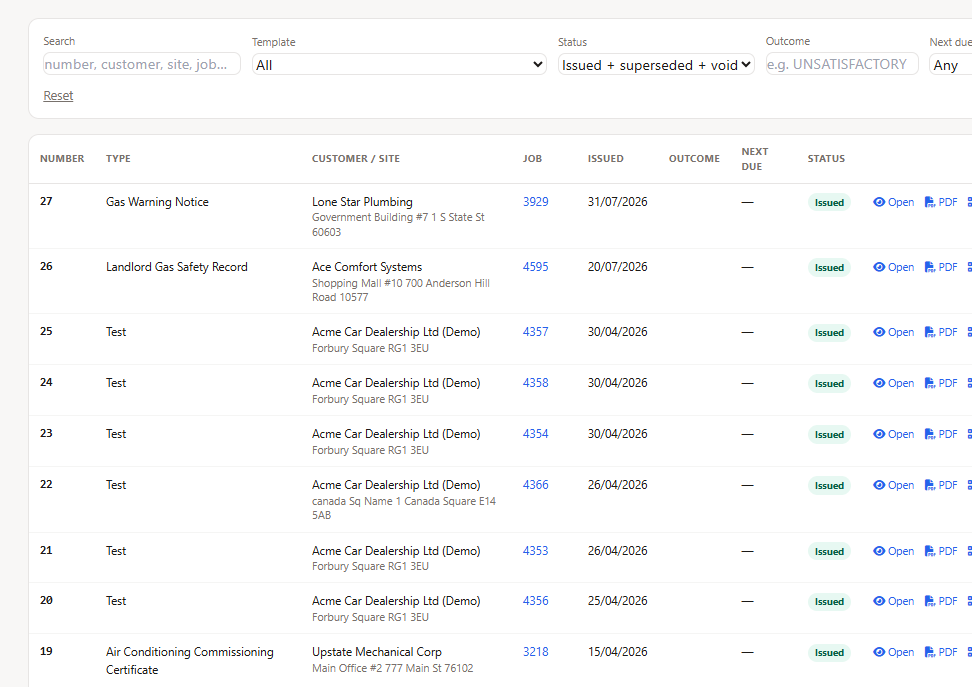Image resolution: width=972 pixels, height=687 pixels.
Task: Download PDF for certificate 22
Action: pyautogui.click(x=940, y=485)
